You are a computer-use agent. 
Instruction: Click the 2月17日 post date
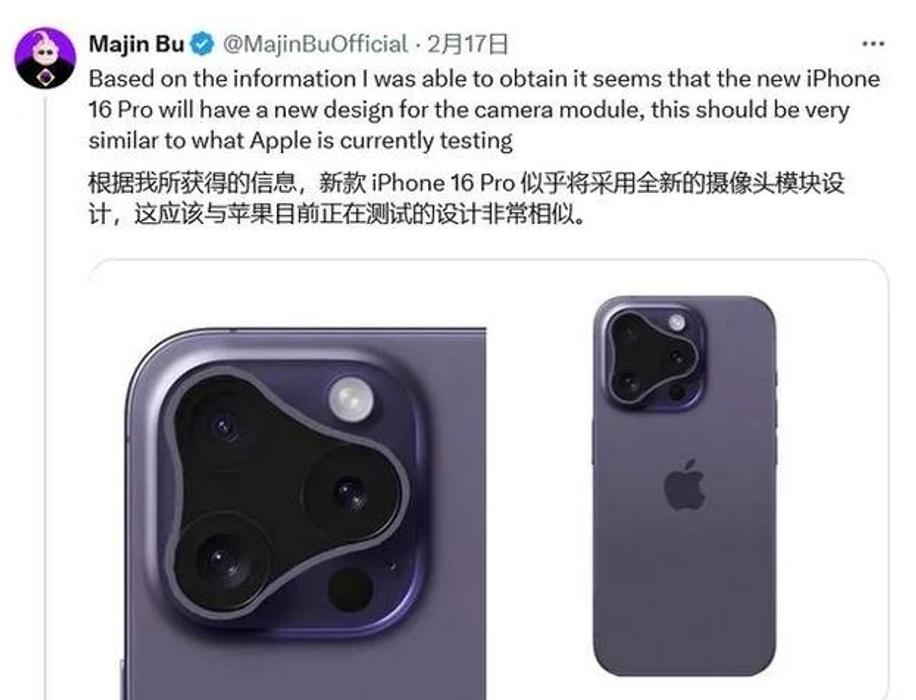point(467,44)
